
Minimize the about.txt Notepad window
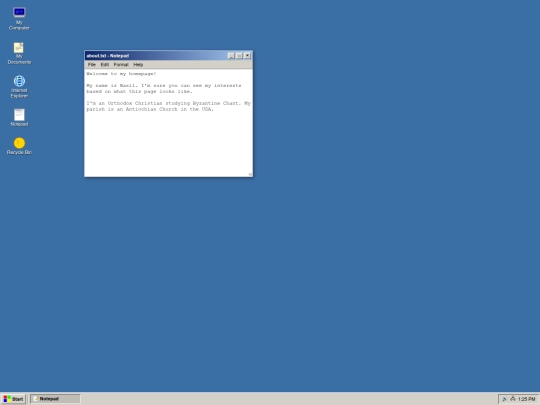231,56
